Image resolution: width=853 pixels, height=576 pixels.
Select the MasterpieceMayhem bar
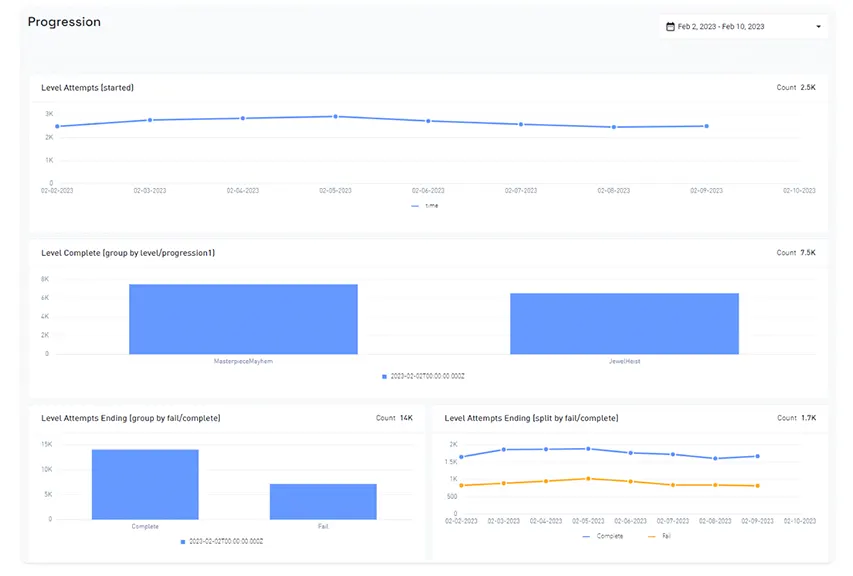pyautogui.click(x=243, y=319)
